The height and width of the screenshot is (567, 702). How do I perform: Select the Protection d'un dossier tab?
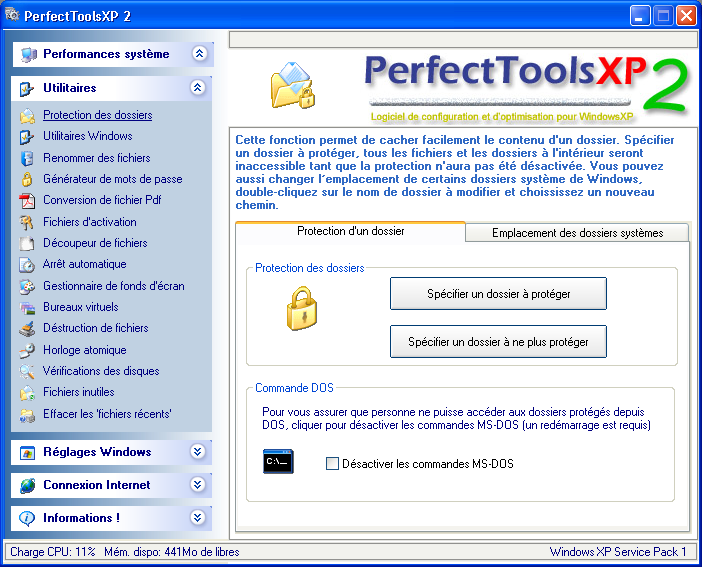(350, 231)
